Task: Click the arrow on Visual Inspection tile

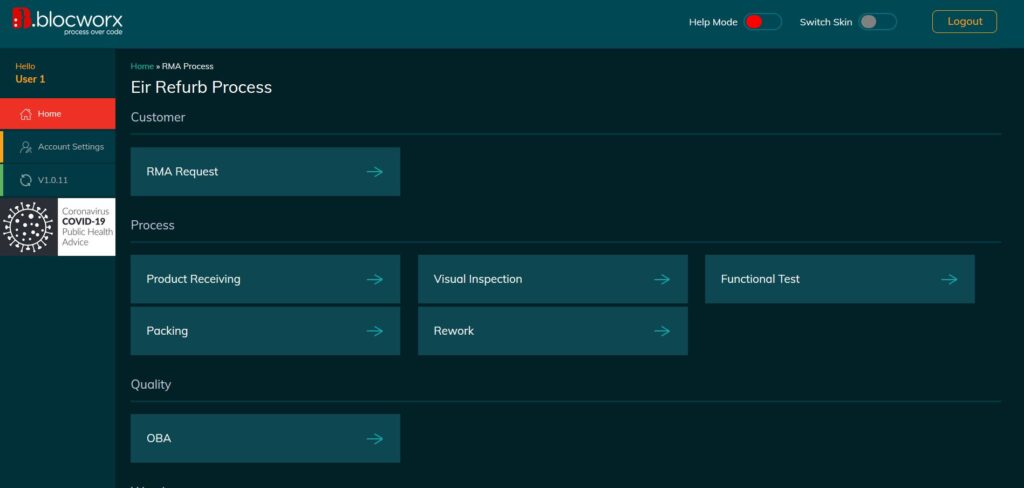Action: coord(662,279)
